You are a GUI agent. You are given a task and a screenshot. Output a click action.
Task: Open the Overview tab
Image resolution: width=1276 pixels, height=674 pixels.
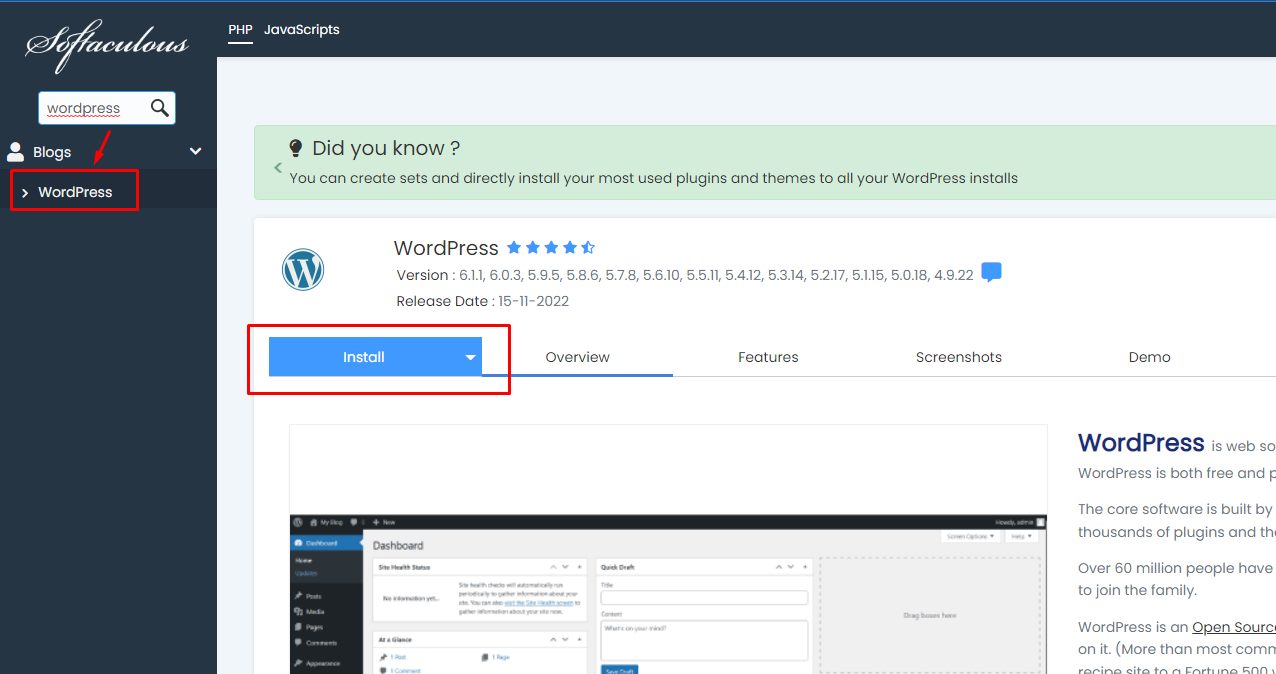click(x=578, y=357)
